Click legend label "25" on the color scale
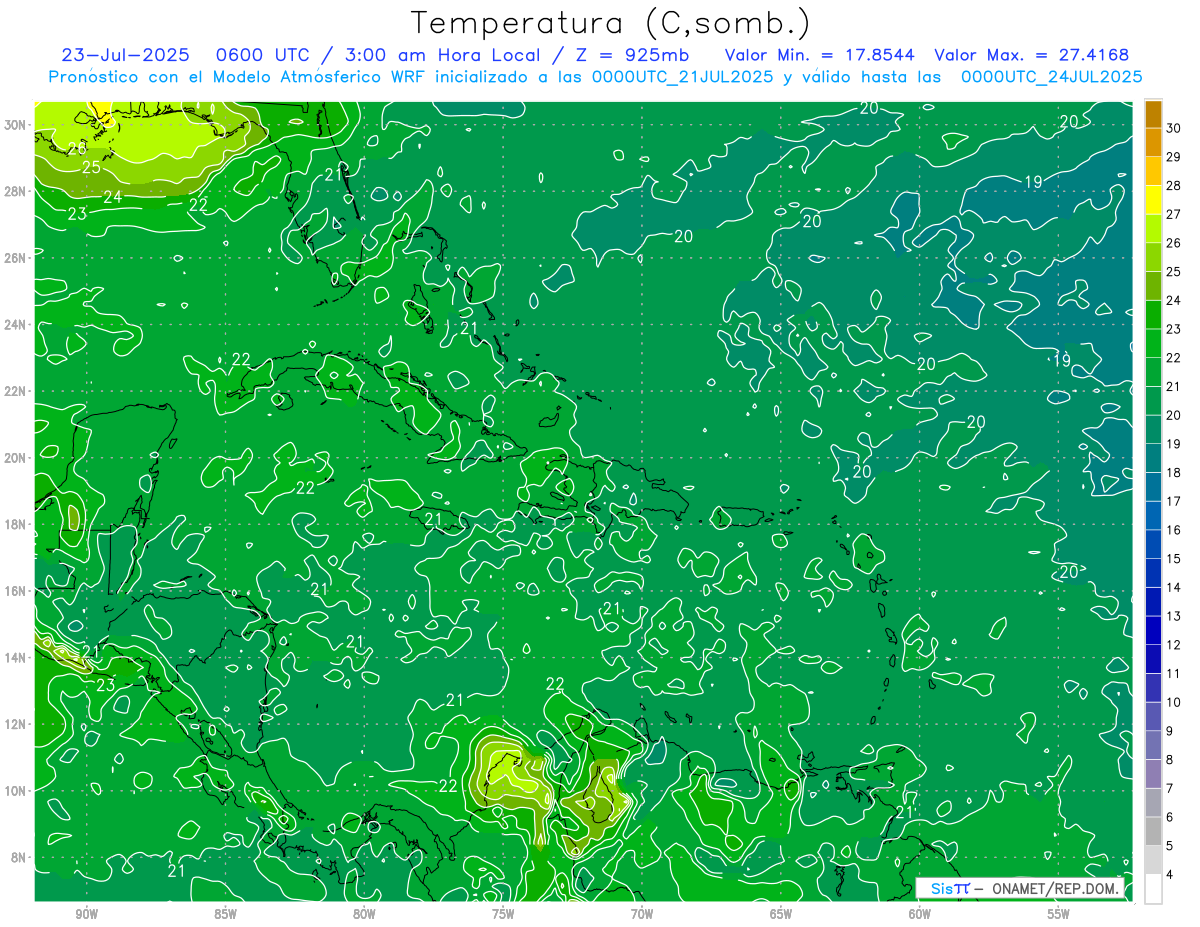 1173,271
